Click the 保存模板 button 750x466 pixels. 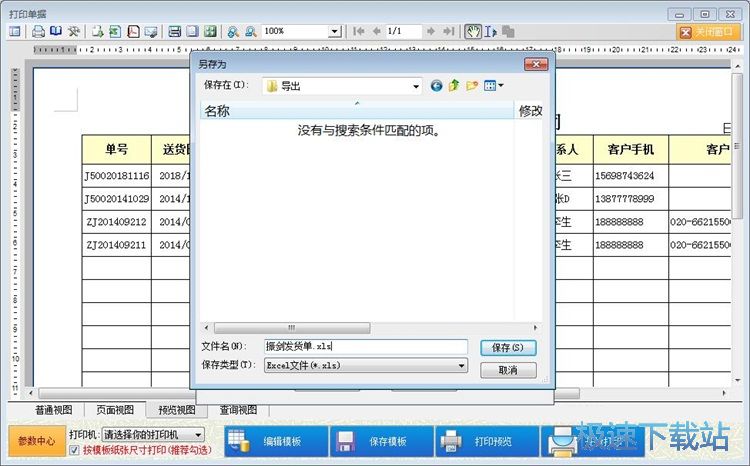point(382,441)
